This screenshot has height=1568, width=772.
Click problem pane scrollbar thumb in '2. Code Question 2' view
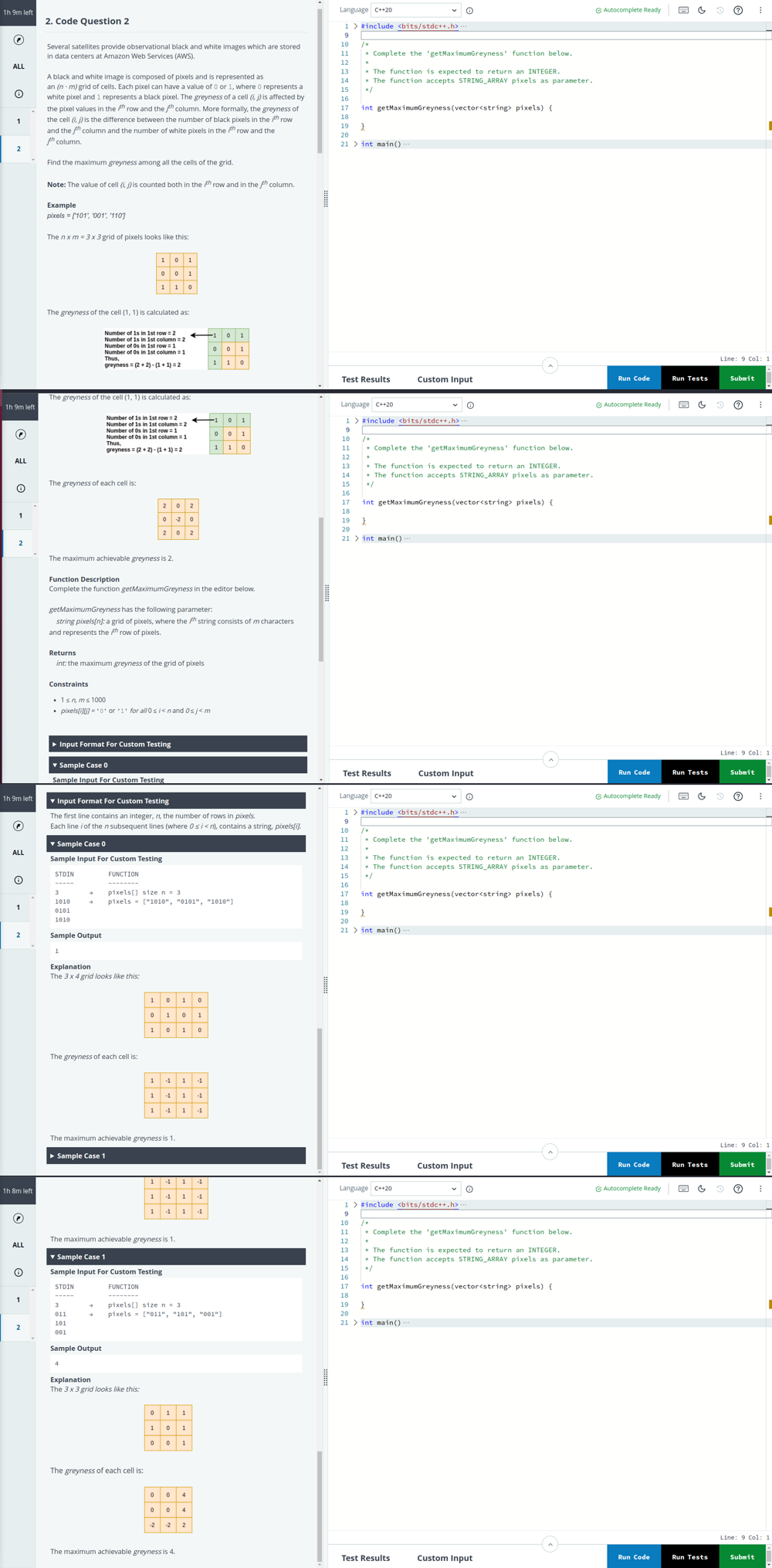point(320,80)
